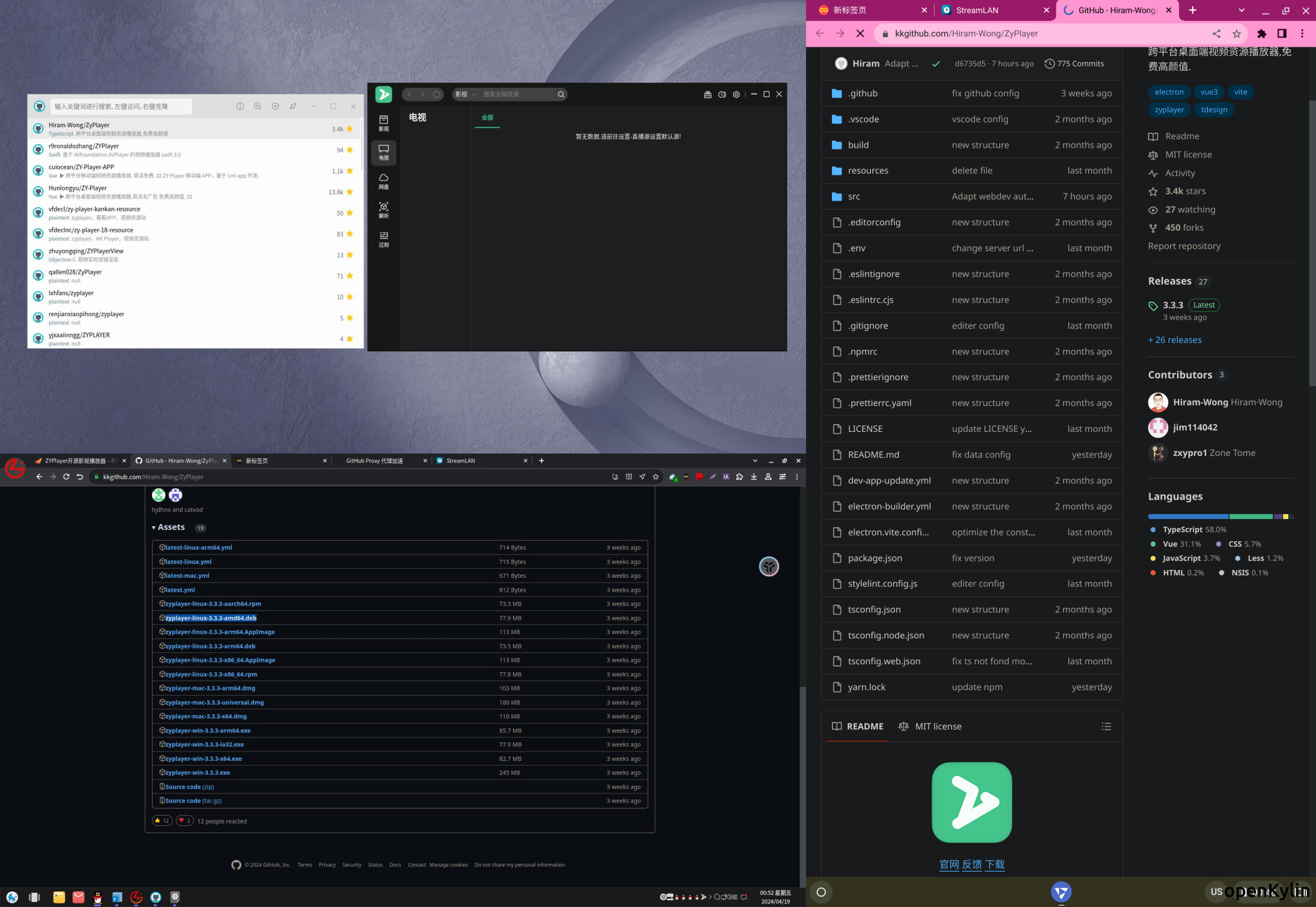1316x907 pixels.
Task: Open README outline list menu
Action: [1106, 726]
